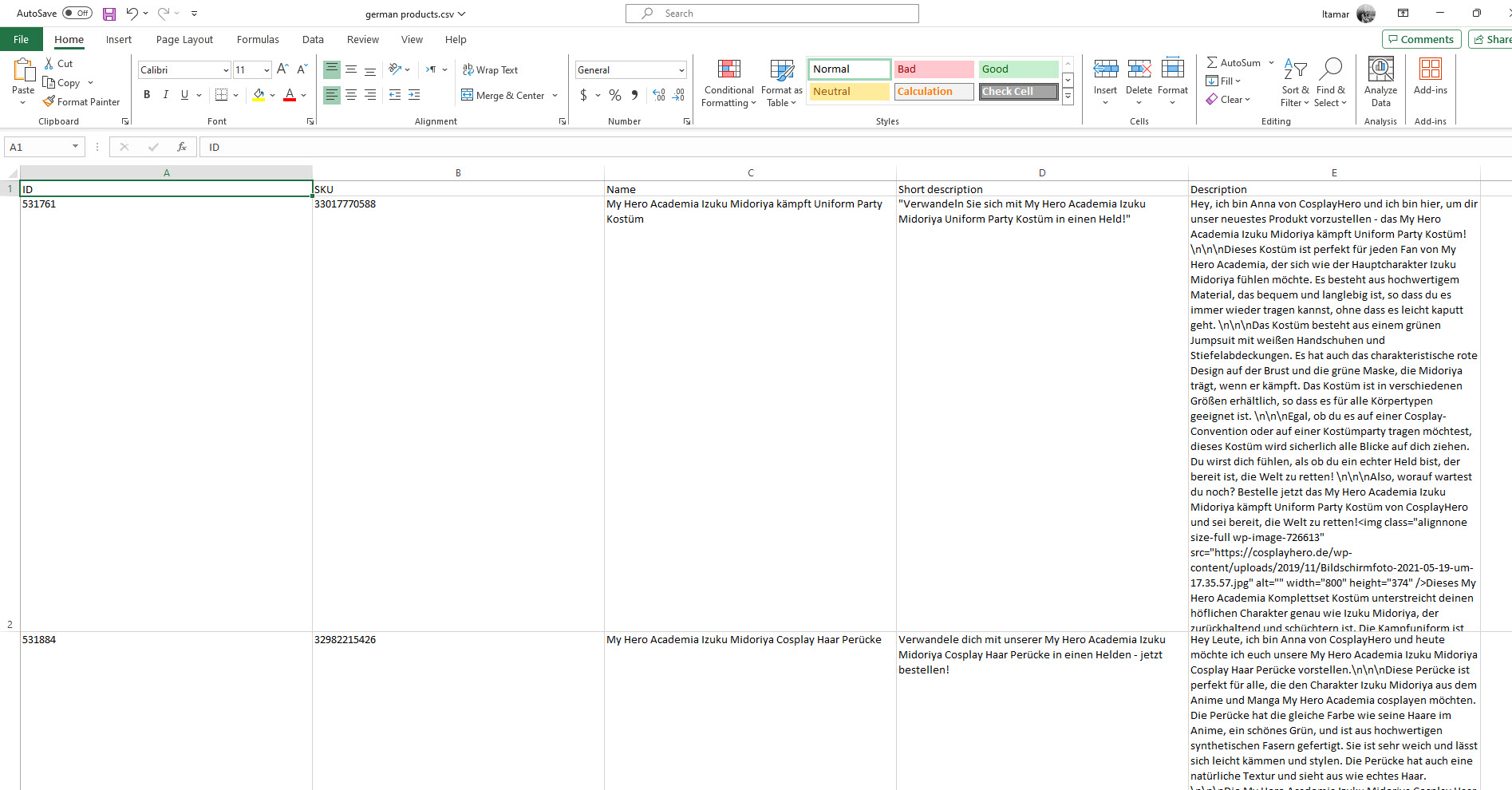Switch to the Insert tab
Viewport: 1512px width, 790px height.
coord(119,39)
